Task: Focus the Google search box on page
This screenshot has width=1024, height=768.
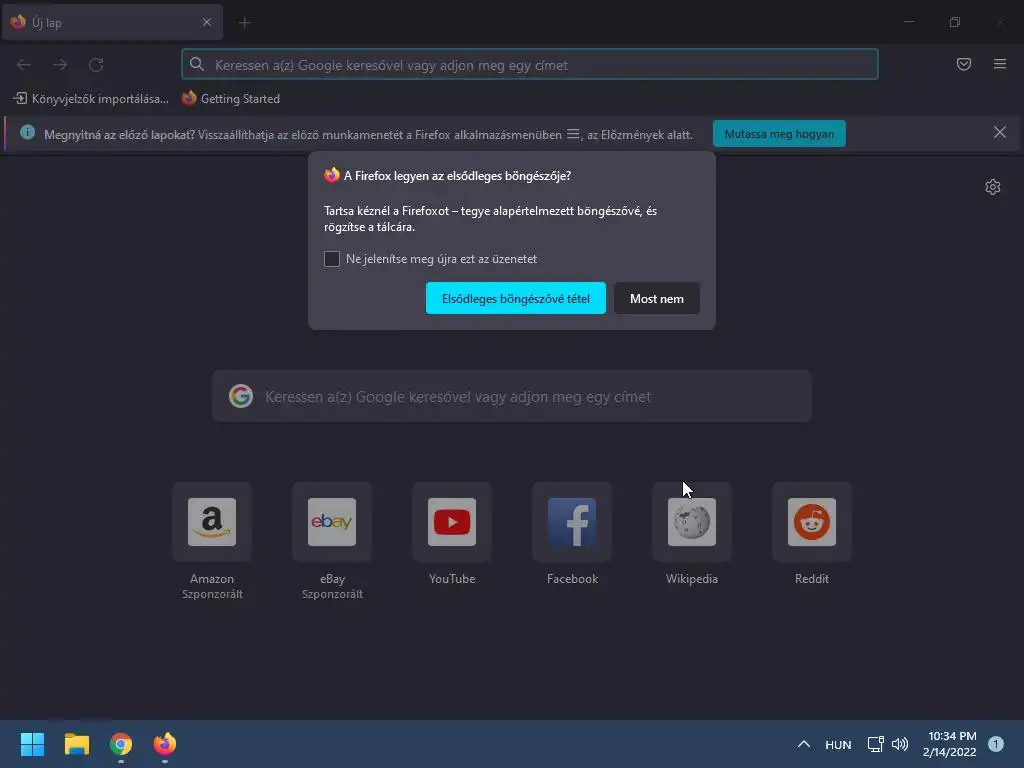Action: [511, 396]
